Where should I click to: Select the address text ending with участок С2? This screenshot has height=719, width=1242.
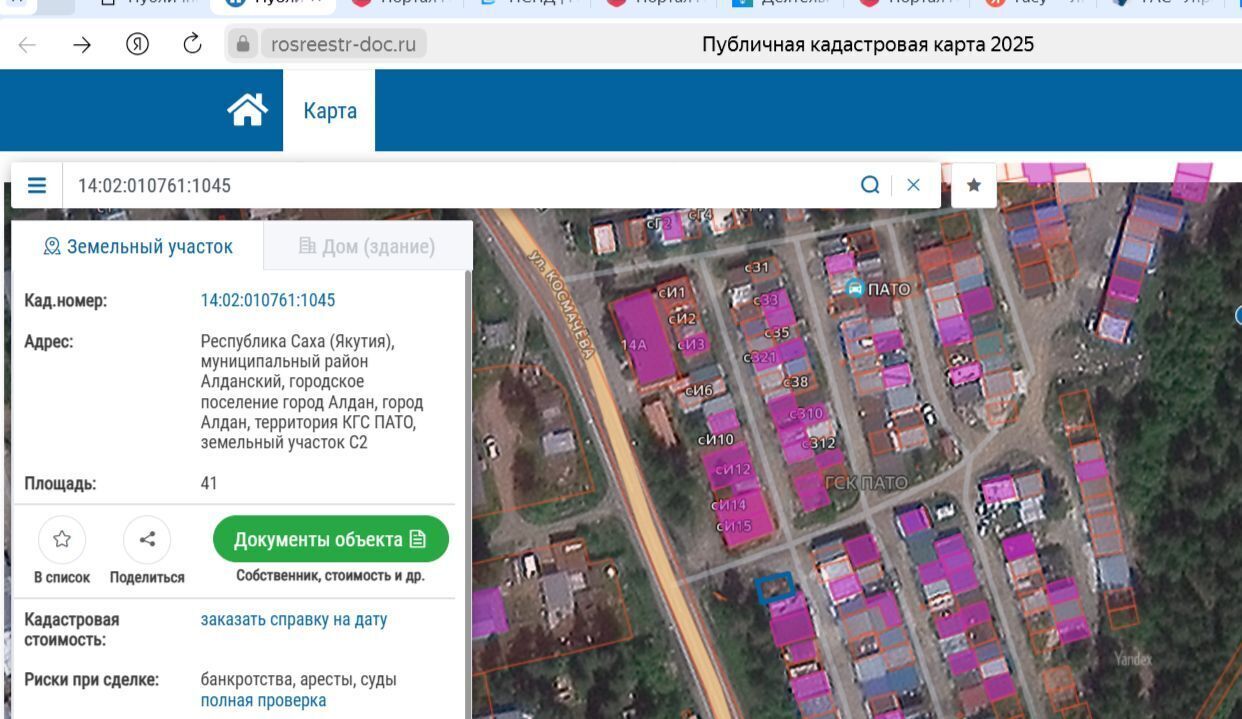(312, 392)
